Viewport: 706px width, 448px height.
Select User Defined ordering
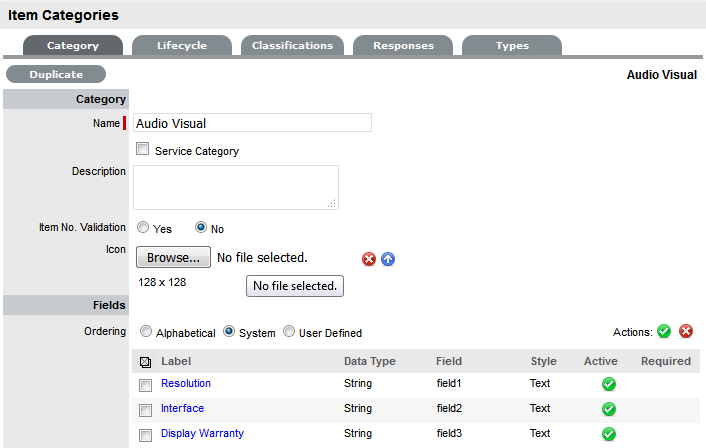pos(290,332)
